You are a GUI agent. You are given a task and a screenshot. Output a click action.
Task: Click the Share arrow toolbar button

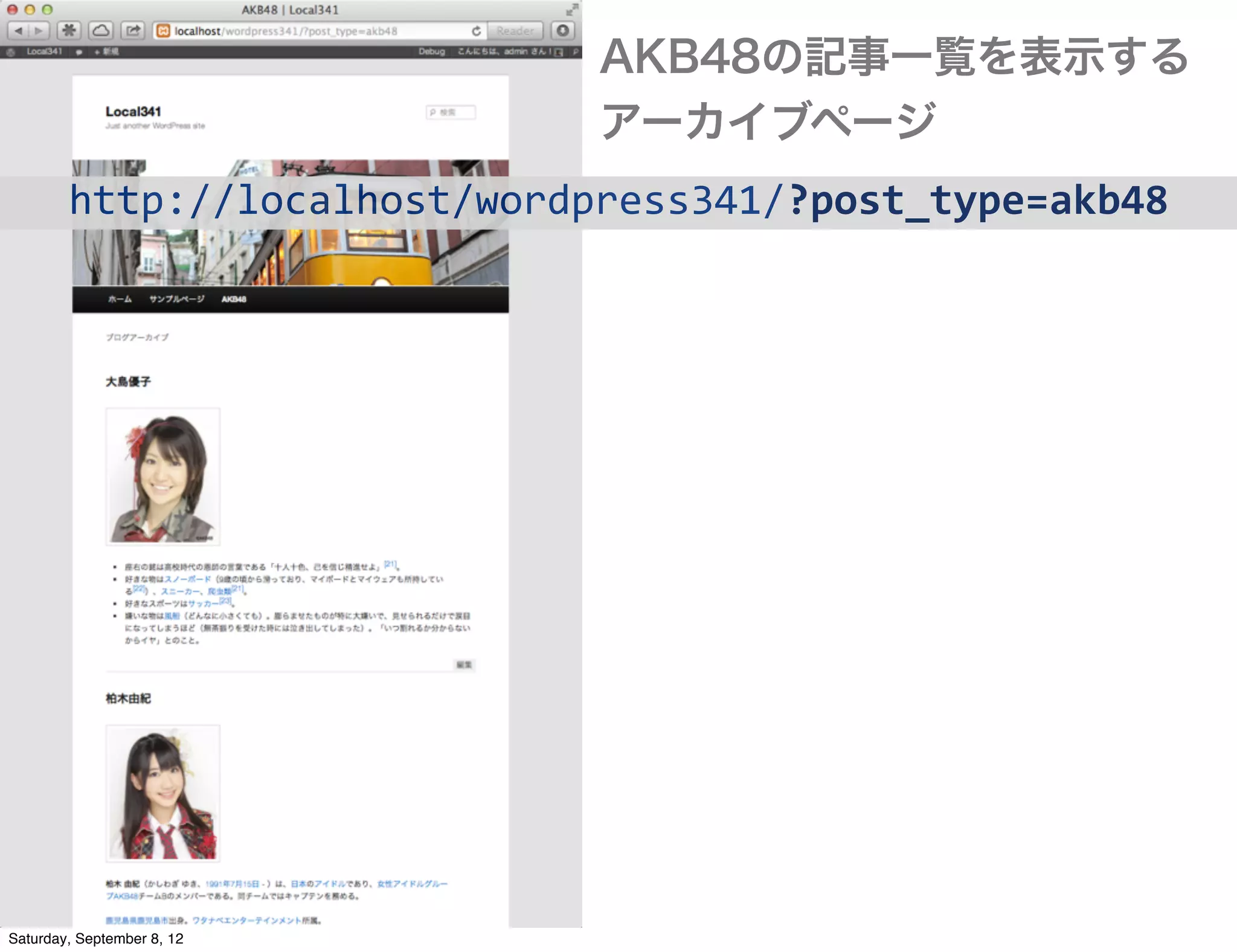click(132, 30)
